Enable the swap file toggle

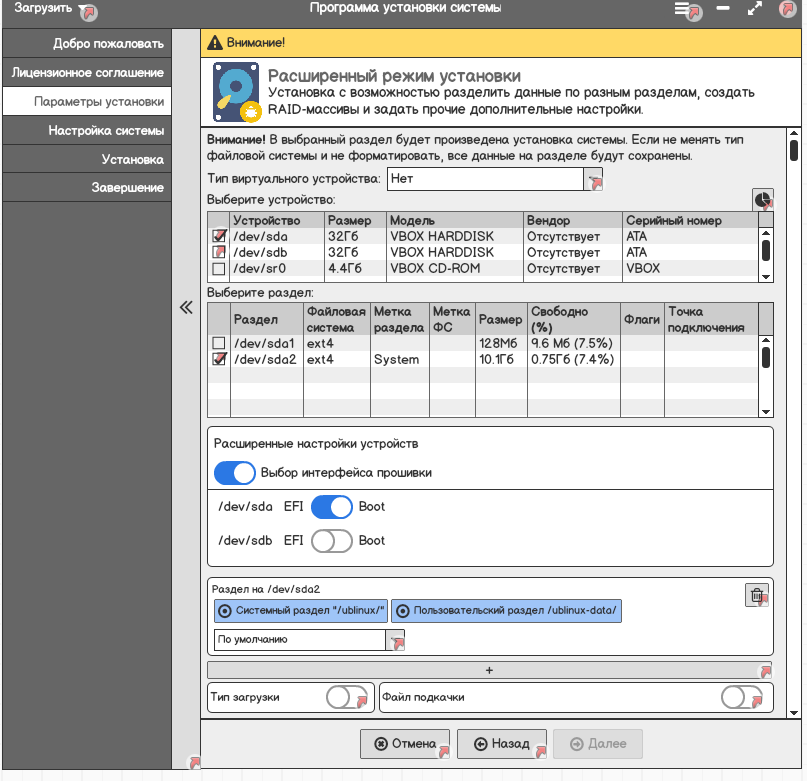741,697
